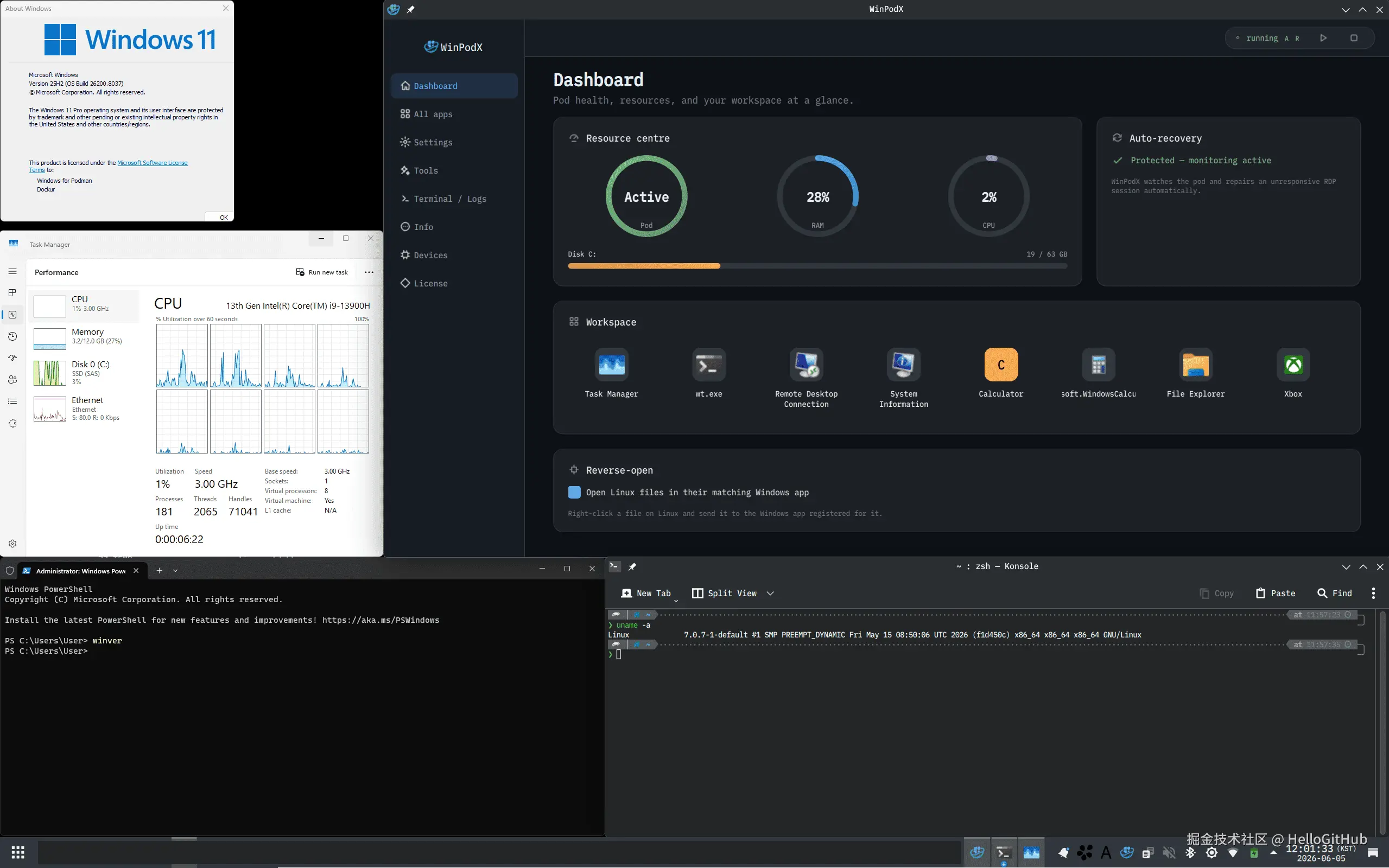Open Devices in WinPodX sidebar

pos(454,254)
